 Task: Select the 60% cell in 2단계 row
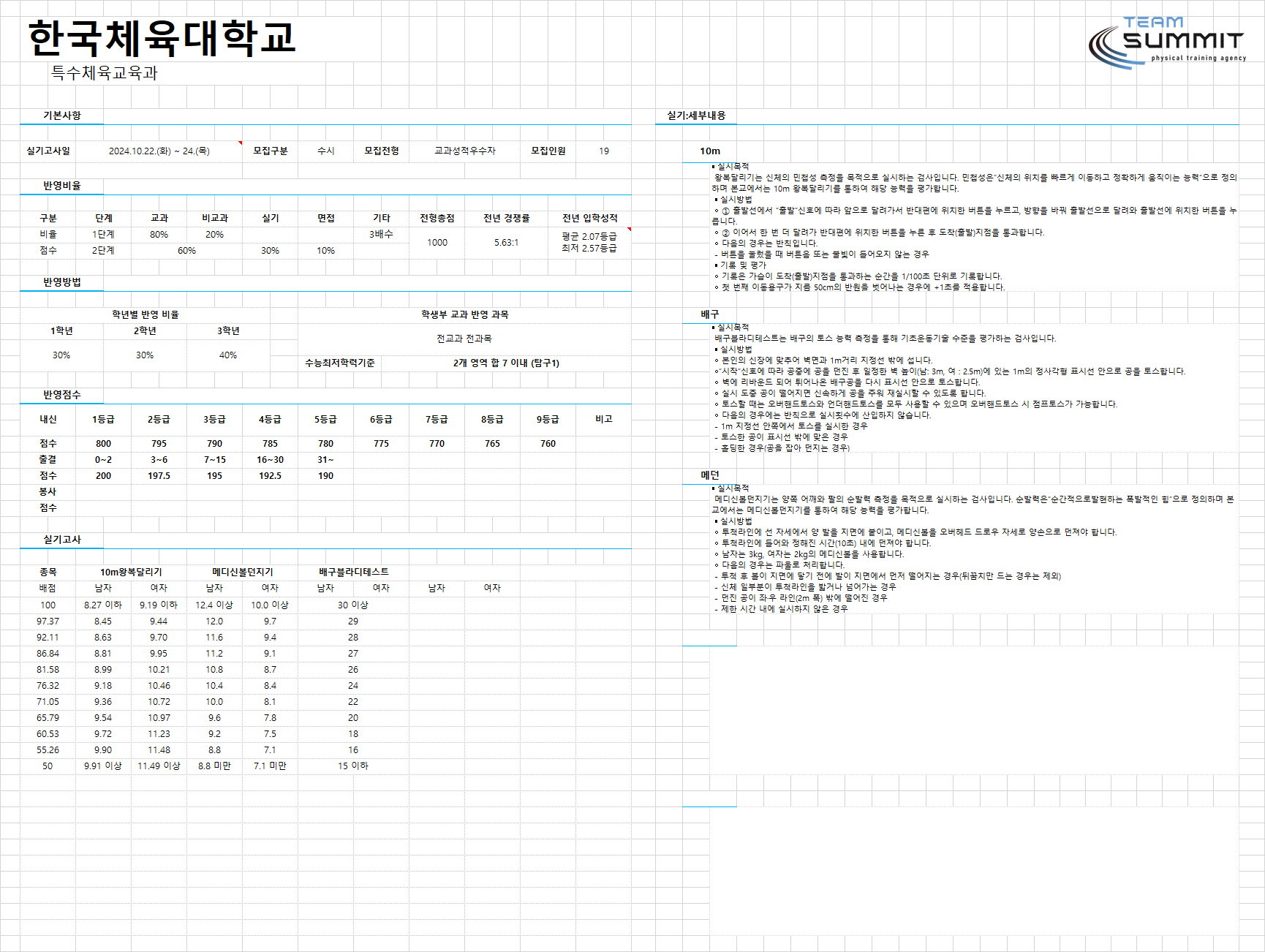(x=187, y=251)
